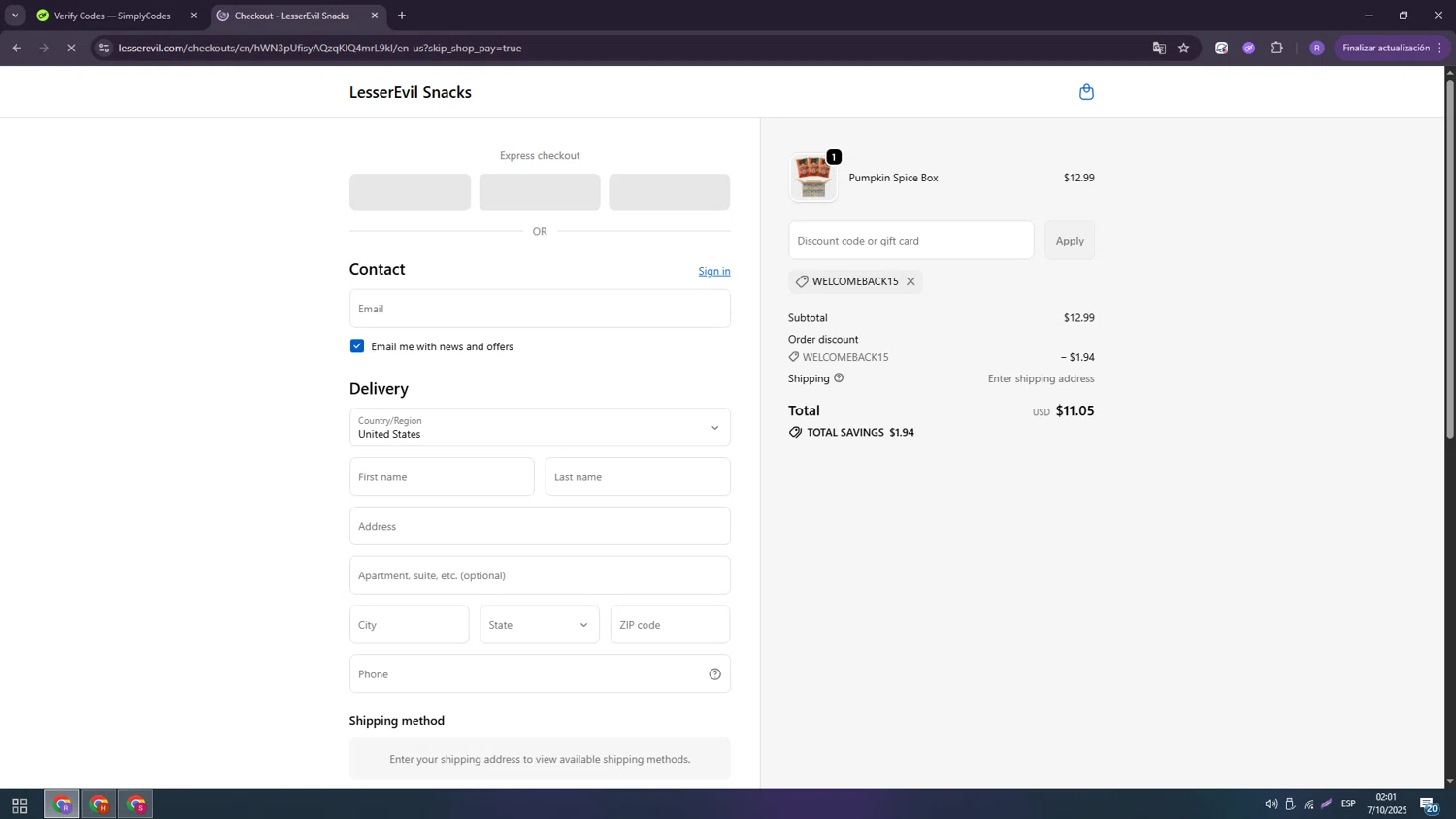Focus the Phone field
Image resolution: width=1456 pixels, height=819 pixels.
pos(540,674)
